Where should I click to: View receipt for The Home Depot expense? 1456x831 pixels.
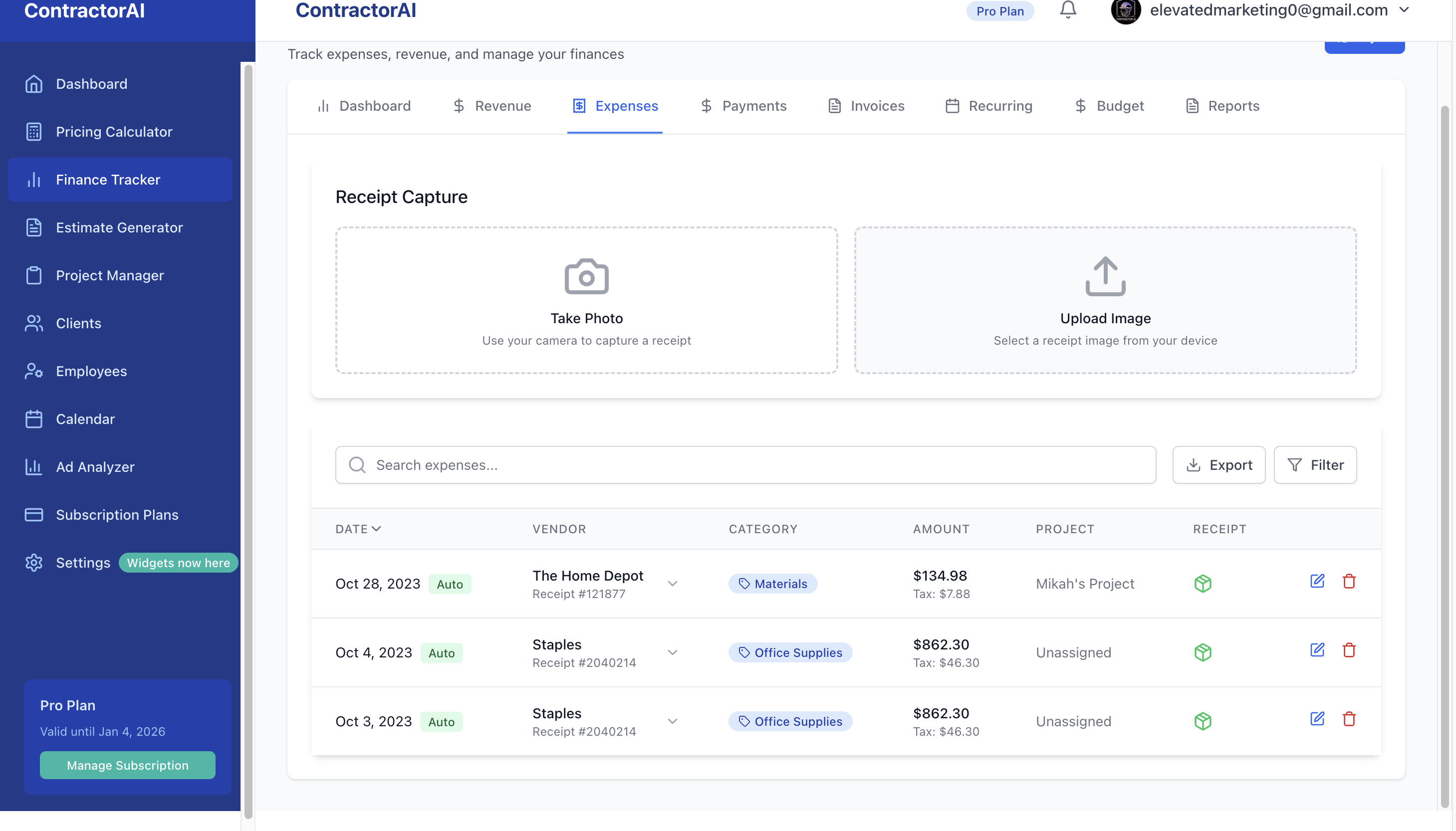click(1203, 583)
